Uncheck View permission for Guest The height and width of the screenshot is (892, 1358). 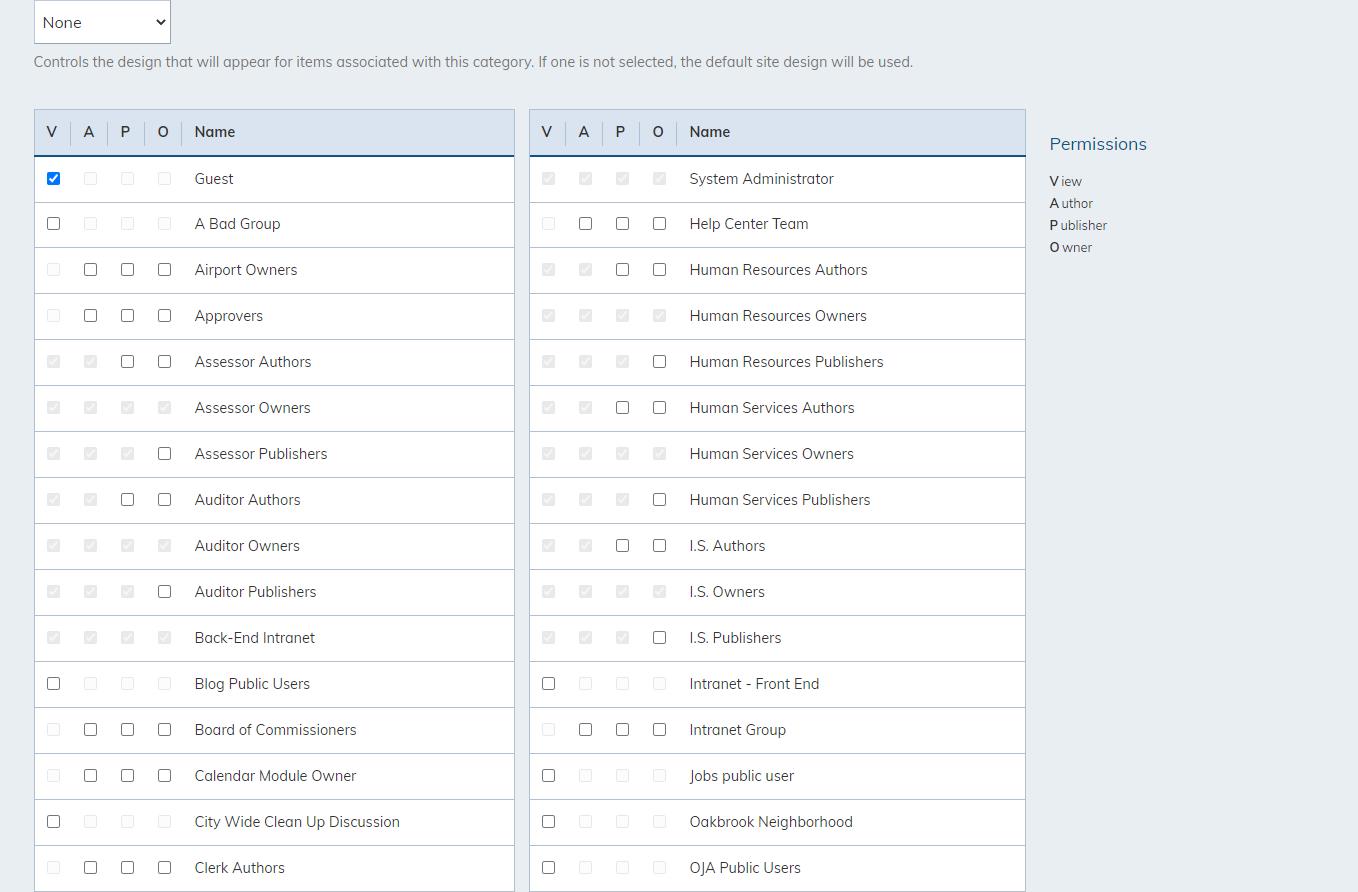[54, 178]
